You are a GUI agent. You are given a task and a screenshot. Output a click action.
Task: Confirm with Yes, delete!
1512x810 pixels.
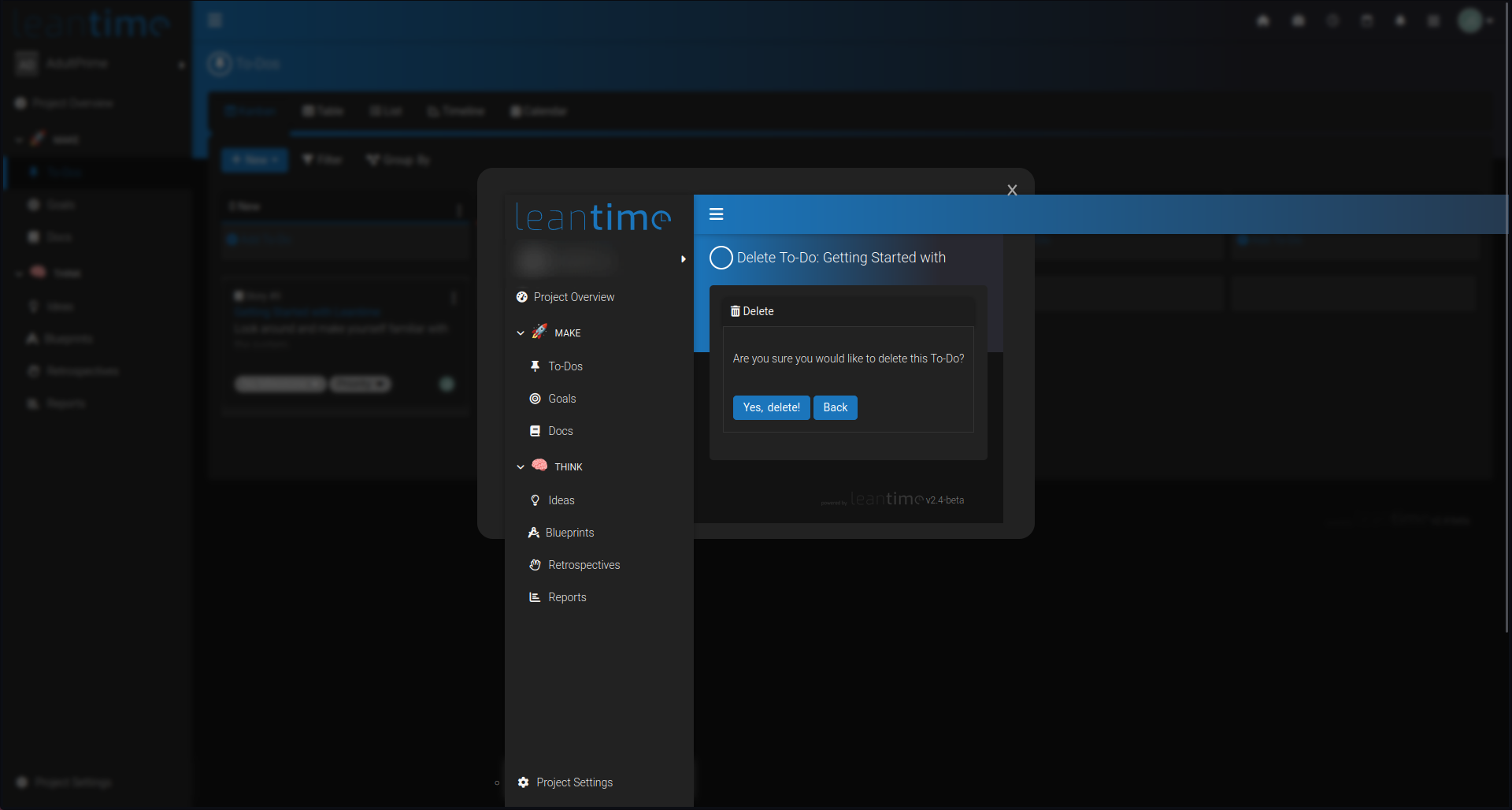click(x=770, y=407)
